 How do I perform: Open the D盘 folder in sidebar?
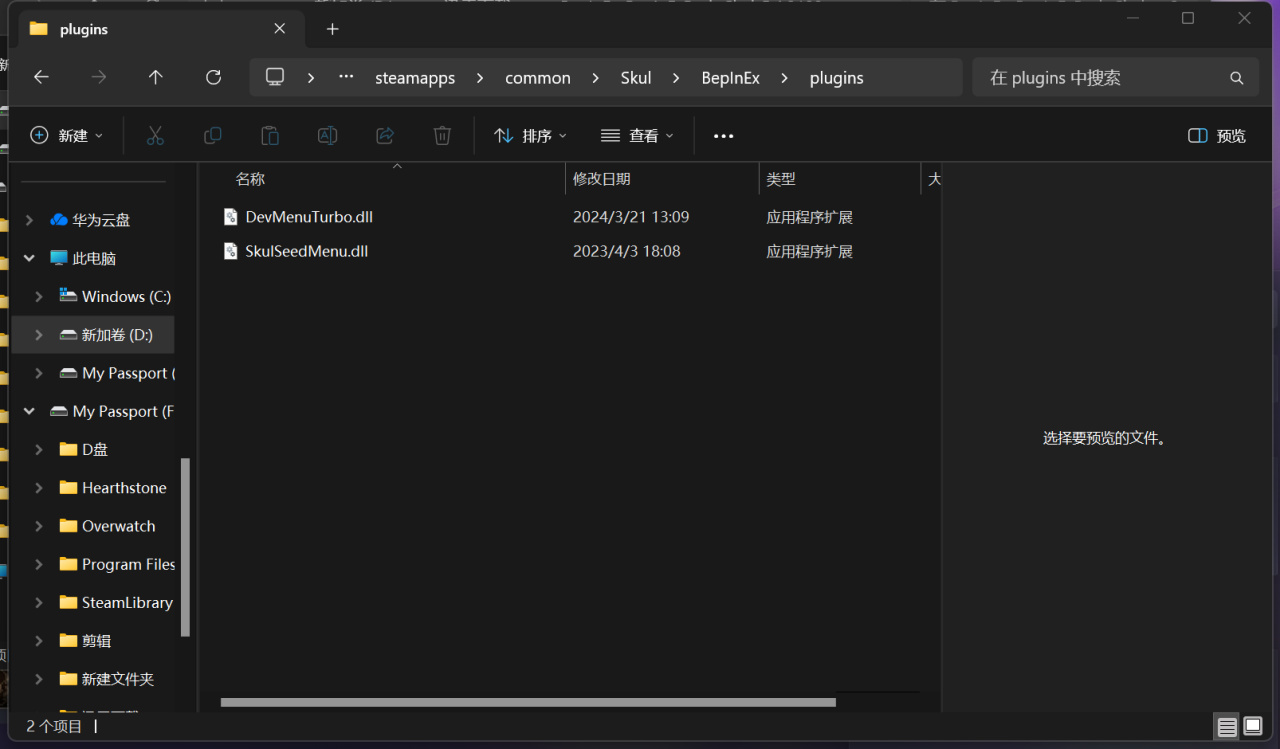[x=95, y=450]
